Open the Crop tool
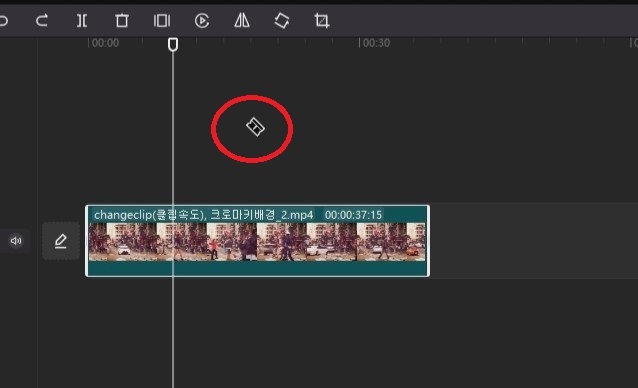Viewport: 638px width, 388px height. click(321, 20)
